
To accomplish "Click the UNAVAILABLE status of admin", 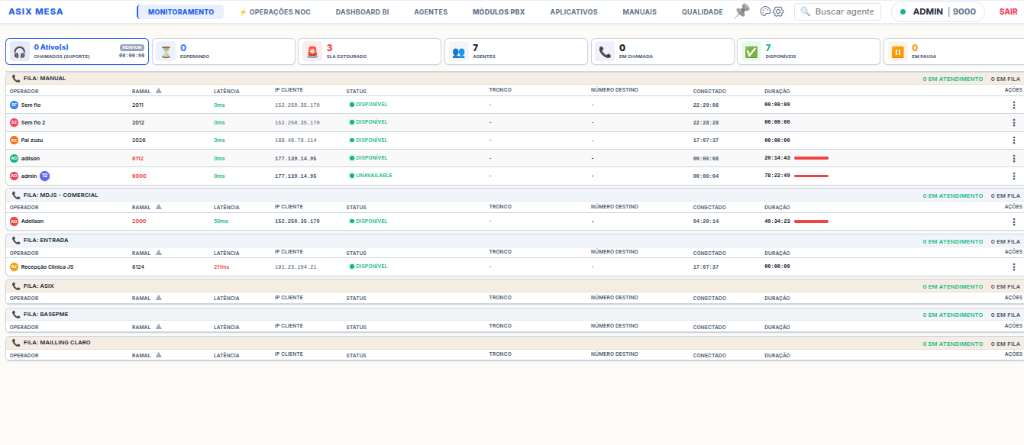I will coord(371,176).
